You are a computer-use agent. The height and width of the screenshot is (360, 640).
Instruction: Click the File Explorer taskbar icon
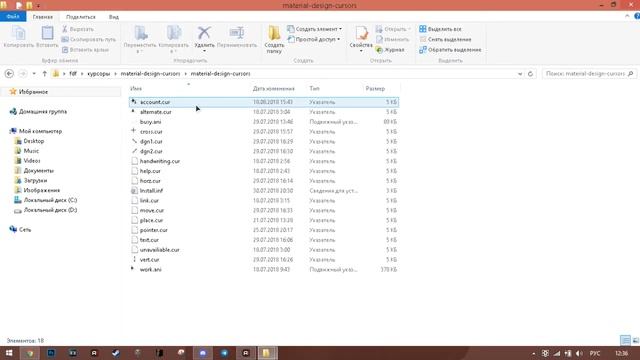click(x=267, y=353)
